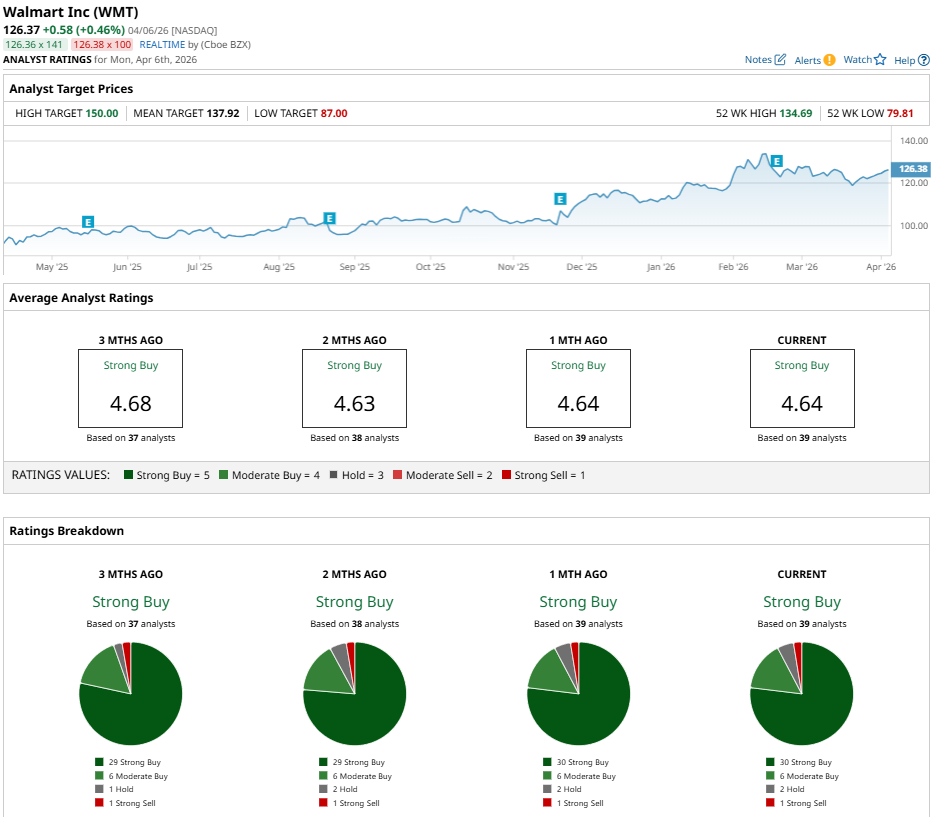Open the Notes edit icon
The height and width of the screenshot is (817, 937).
[x=780, y=60]
